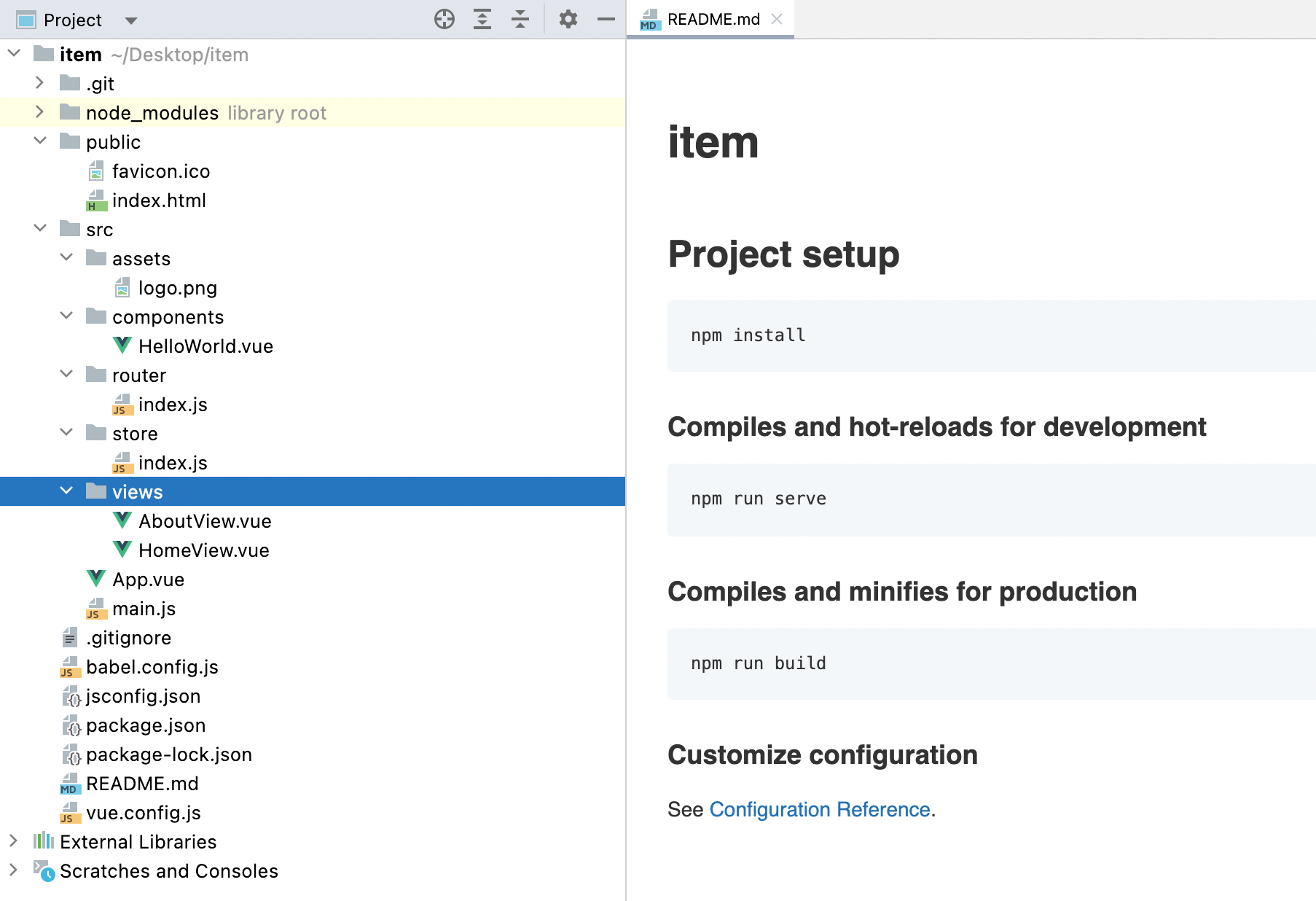Image resolution: width=1316 pixels, height=901 pixels.
Task: Select logo.png under assets
Action: 178,288
